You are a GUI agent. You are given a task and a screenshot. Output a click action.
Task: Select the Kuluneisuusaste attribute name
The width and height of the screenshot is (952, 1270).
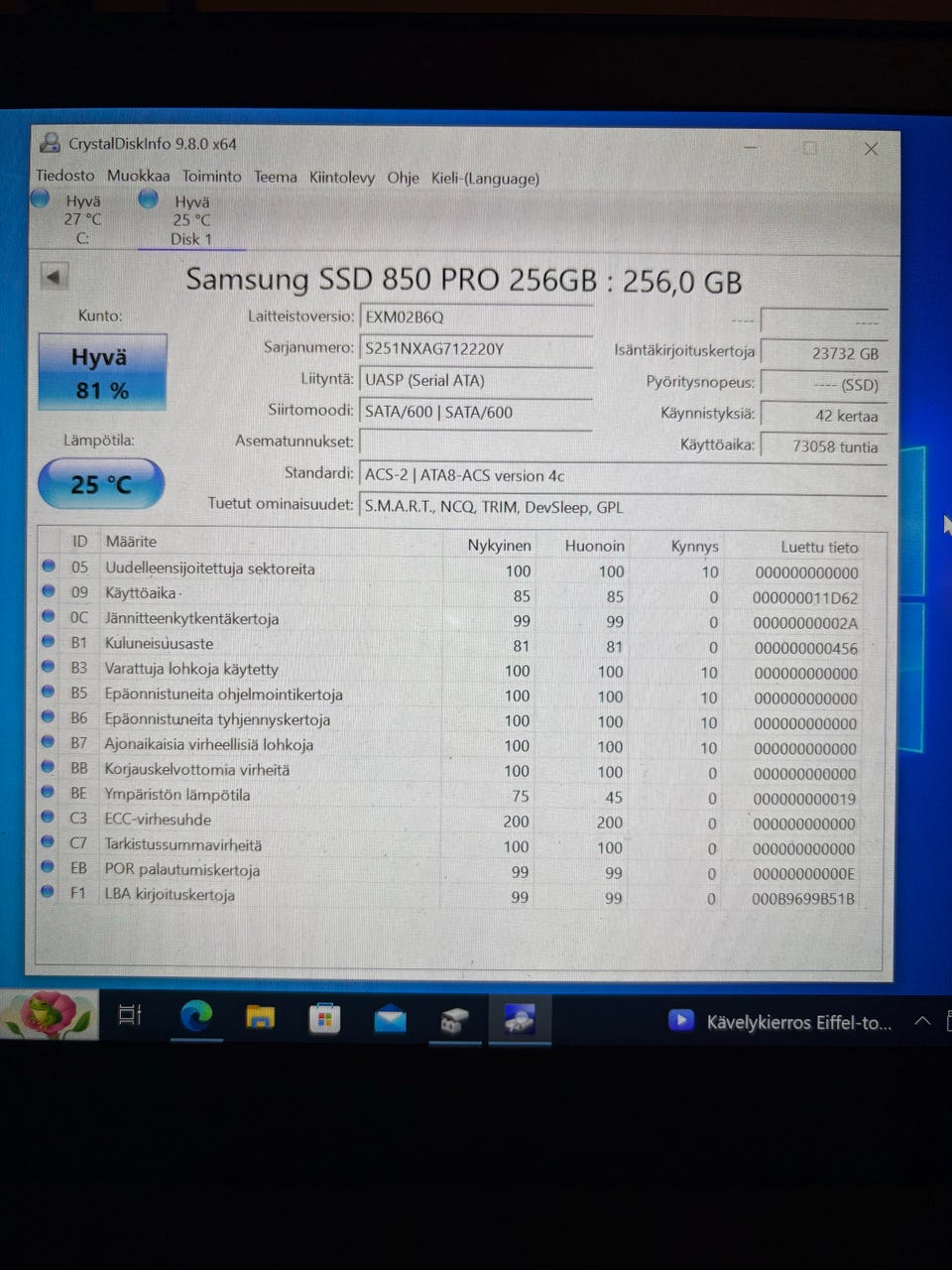159,643
